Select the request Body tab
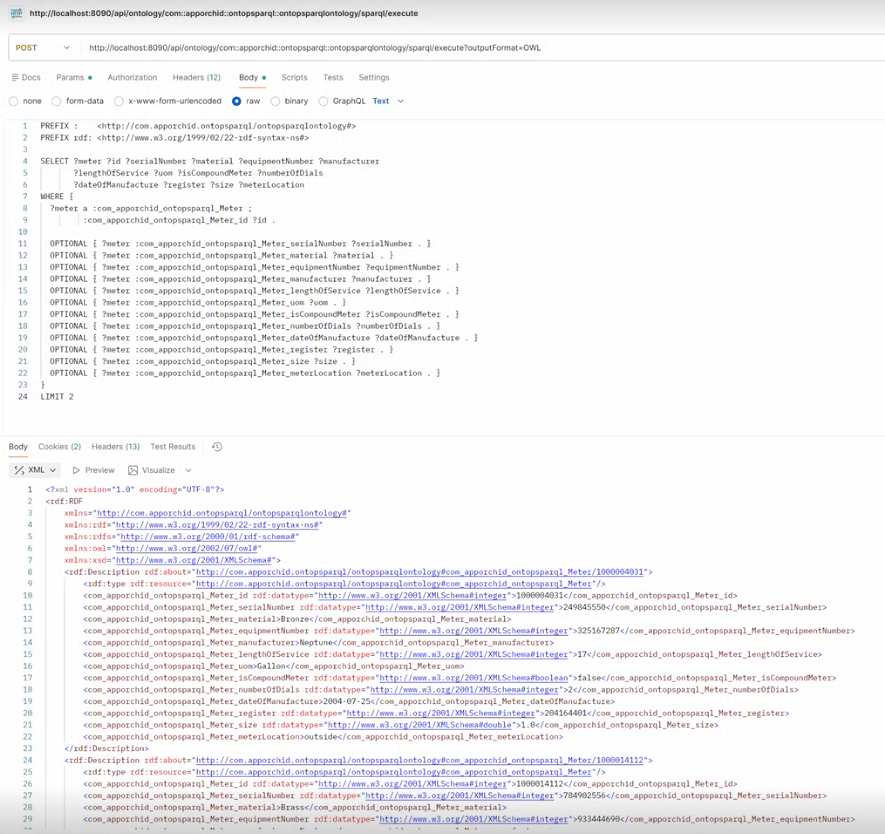 (x=252, y=77)
